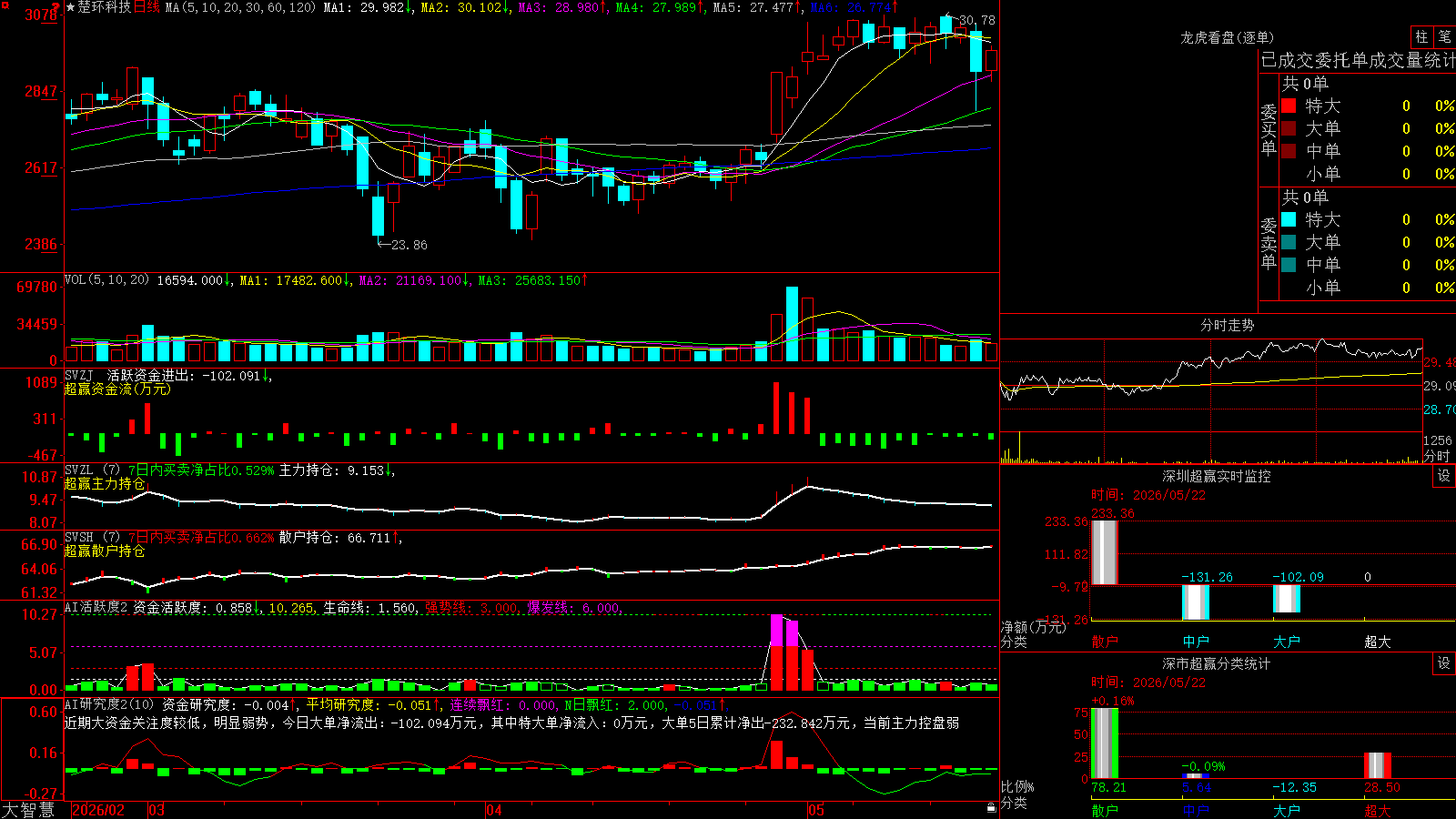Screen dimensions: 1456x819
Task: Switch 龙虎看盘 to 笔 view
Action: tap(1444, 36)
